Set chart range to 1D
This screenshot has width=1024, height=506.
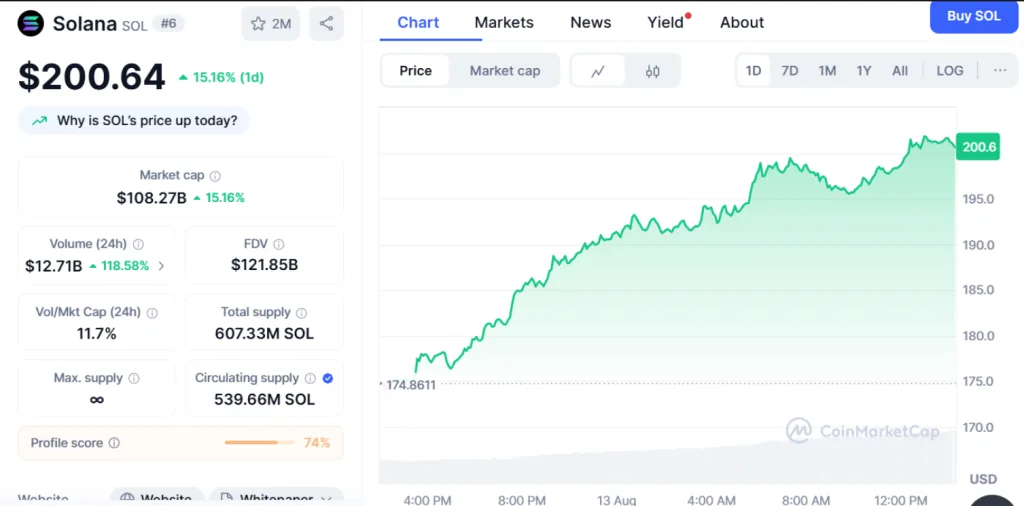click(x=754, y=71)
